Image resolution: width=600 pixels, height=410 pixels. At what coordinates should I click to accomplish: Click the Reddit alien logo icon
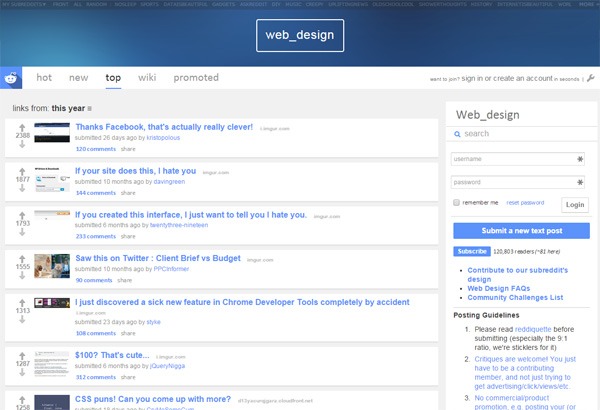coord(11,78)
